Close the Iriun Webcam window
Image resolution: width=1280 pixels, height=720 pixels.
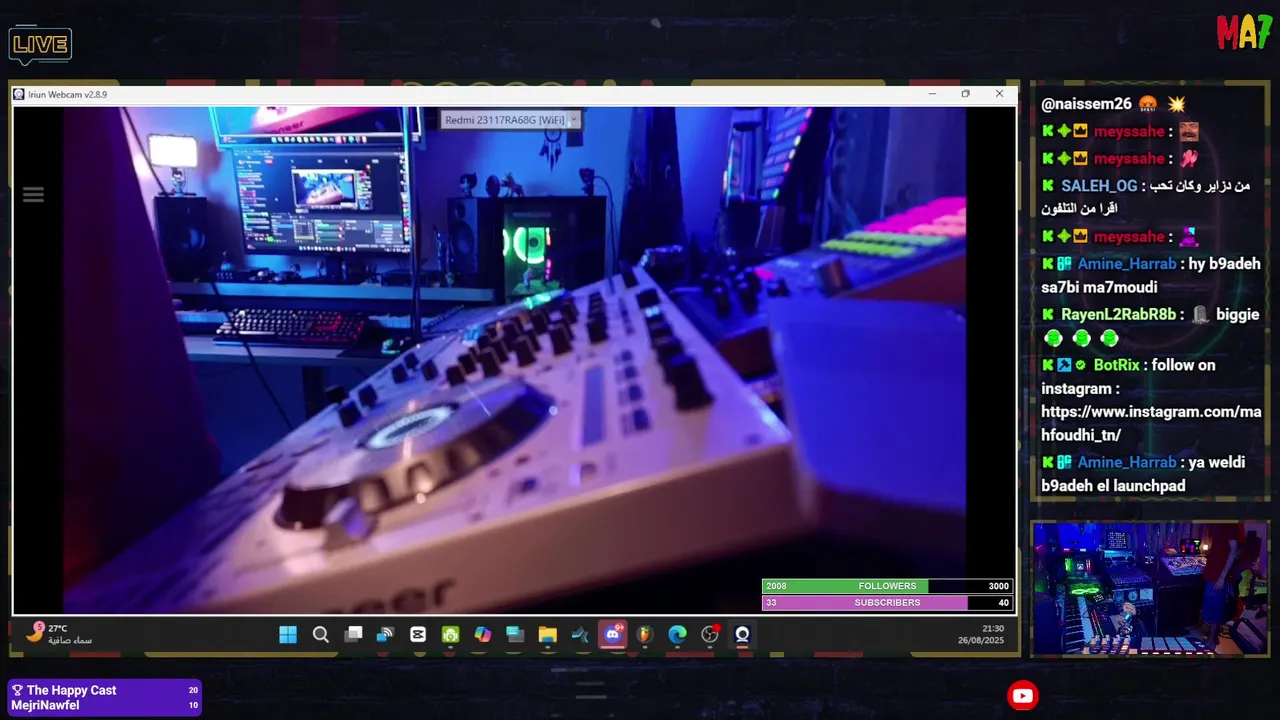point(999,94)
